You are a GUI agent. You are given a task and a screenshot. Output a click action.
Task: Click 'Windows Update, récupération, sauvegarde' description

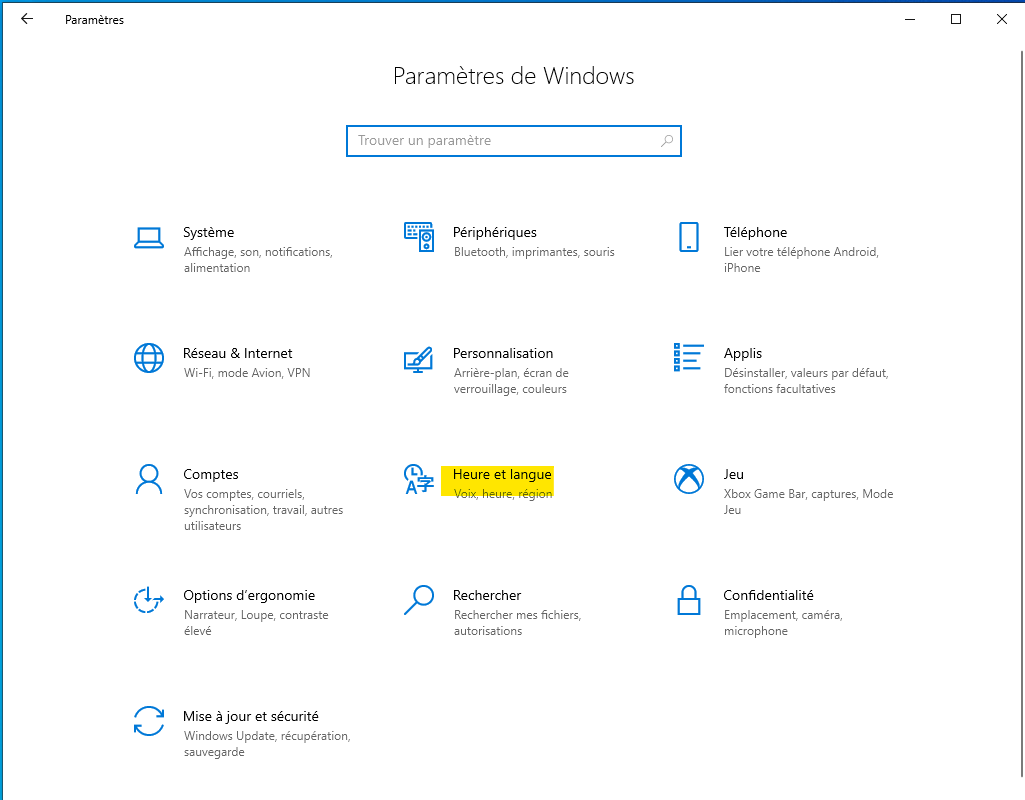(x=267, y=743)
